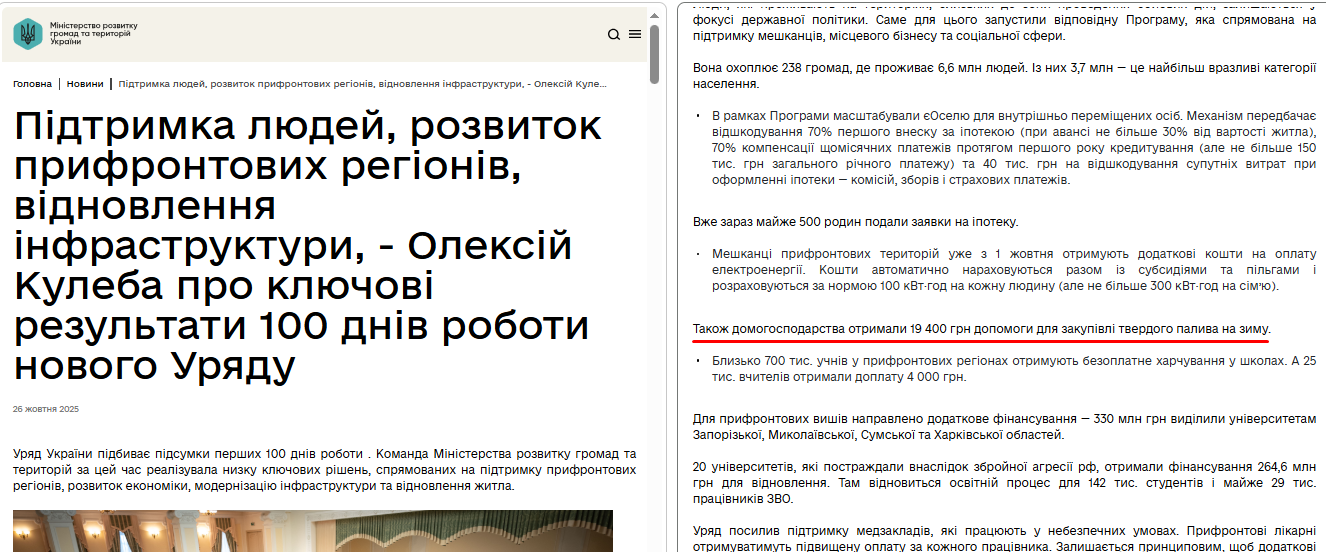Click paragraph starting 'Уряд України підбиває підсумки'
The image size is (1326, 552).
pos(325,470)
